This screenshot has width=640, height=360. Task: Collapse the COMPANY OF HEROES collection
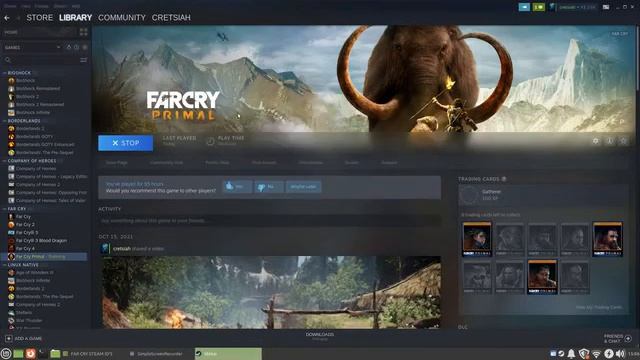coord(4,161)
